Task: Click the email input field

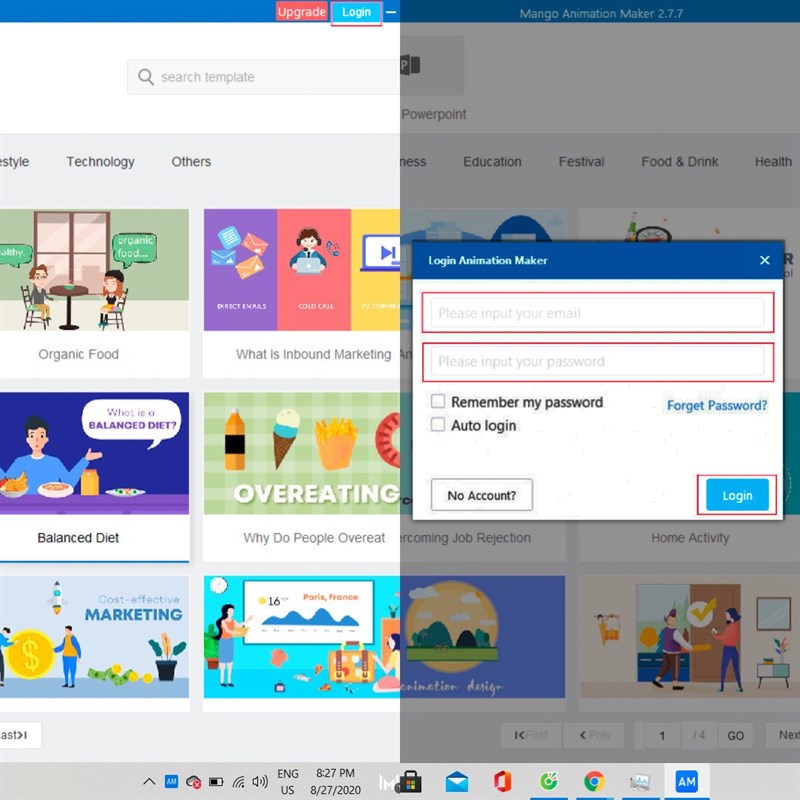Action: coord(597,313)
